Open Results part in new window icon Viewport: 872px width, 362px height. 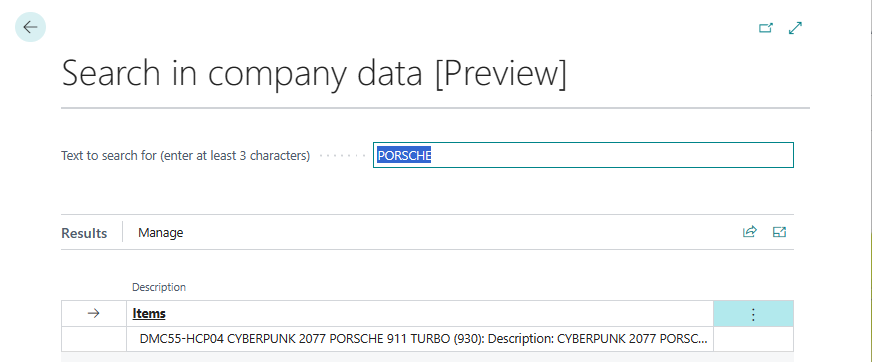[779, 232]
